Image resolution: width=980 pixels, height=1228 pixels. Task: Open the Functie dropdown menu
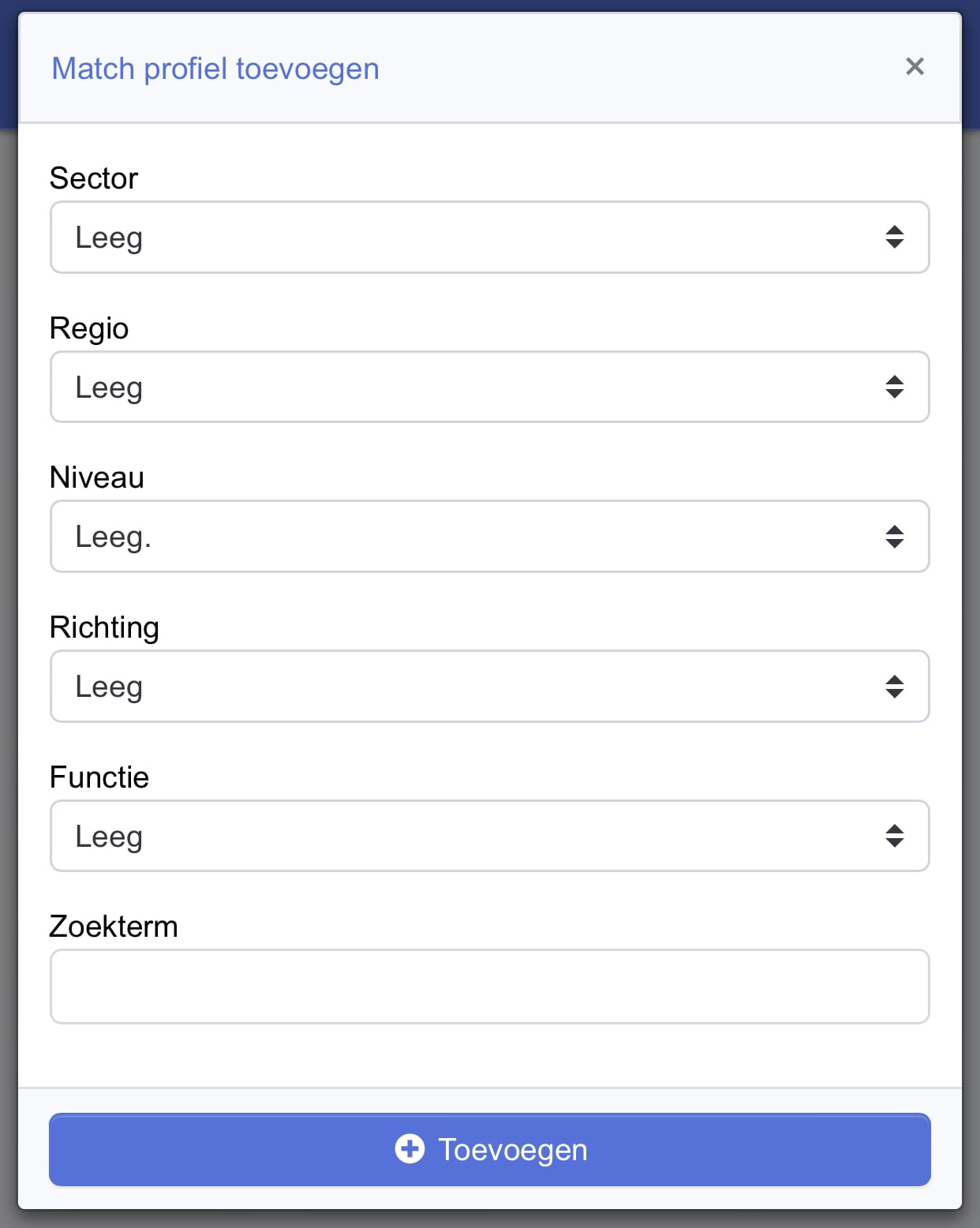(x=489, y=836)
